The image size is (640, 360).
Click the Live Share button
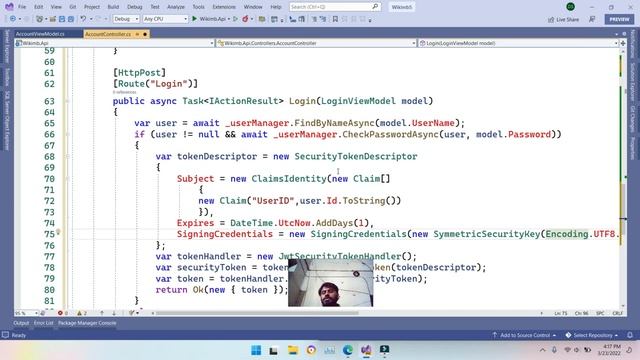pos(563,19)
